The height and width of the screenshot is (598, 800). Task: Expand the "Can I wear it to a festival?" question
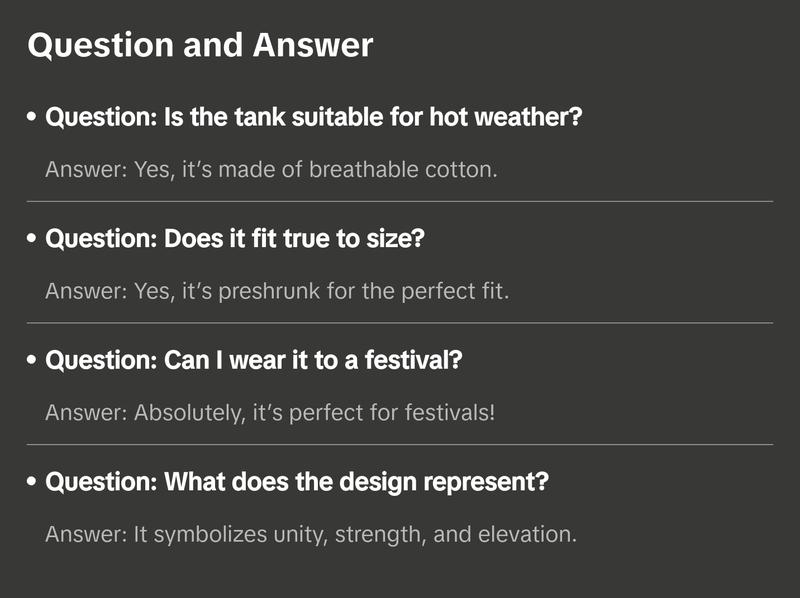[x=254, y=361]
